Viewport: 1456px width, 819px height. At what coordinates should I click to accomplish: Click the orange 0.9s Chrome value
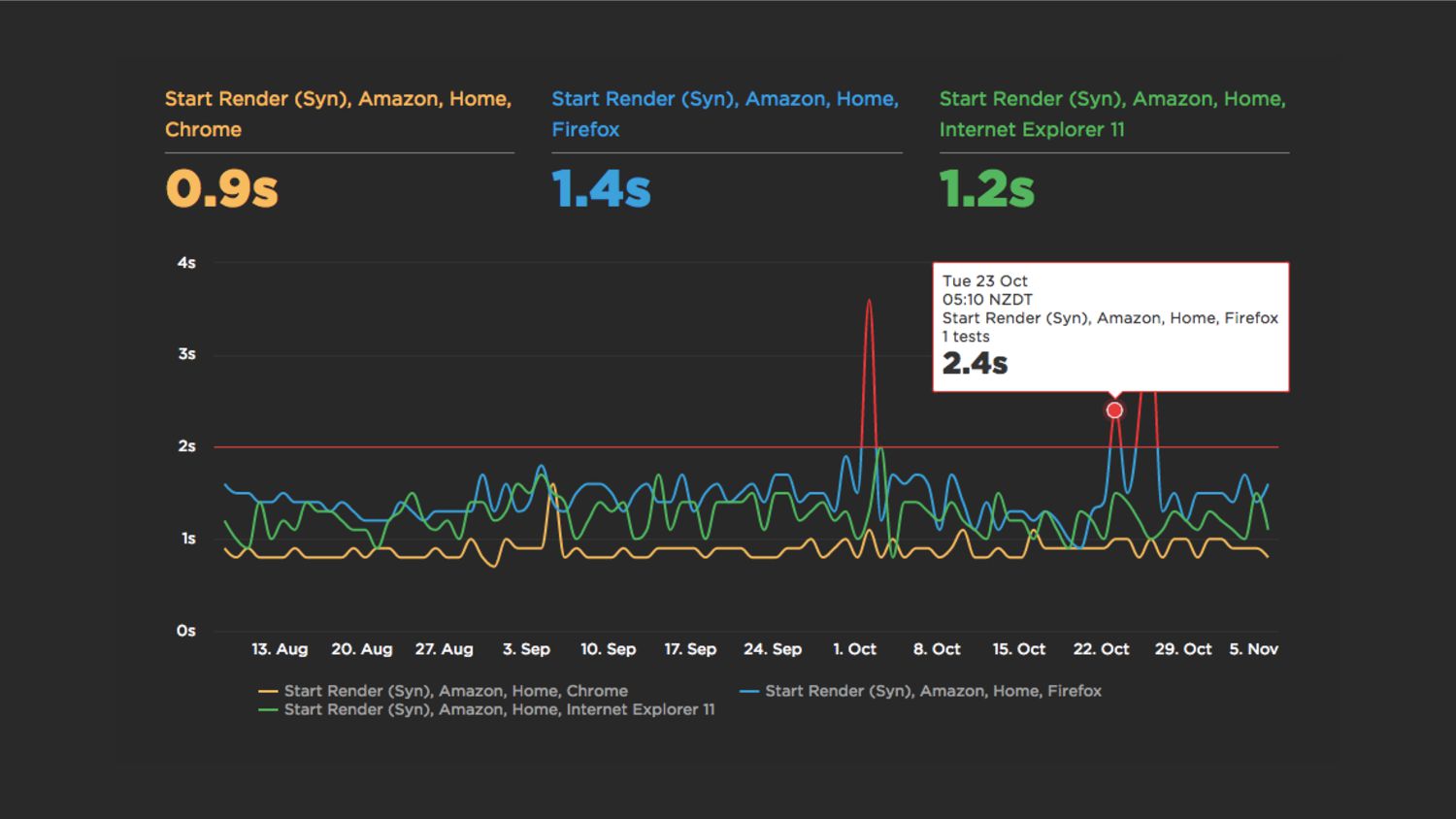point(222,188)
